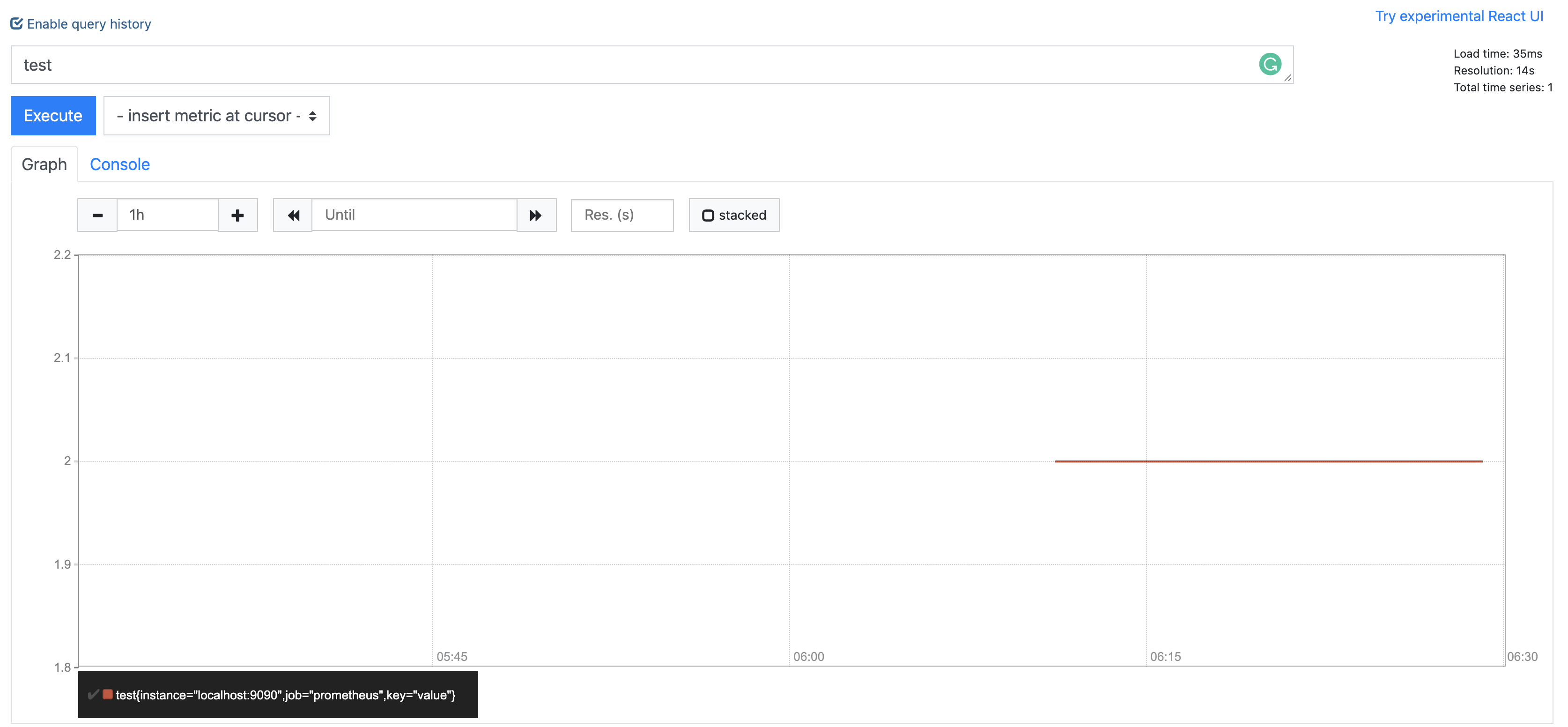Click the rewind end time icon
The height and width of the screenshot is (727, 1568).
[293, 215]
